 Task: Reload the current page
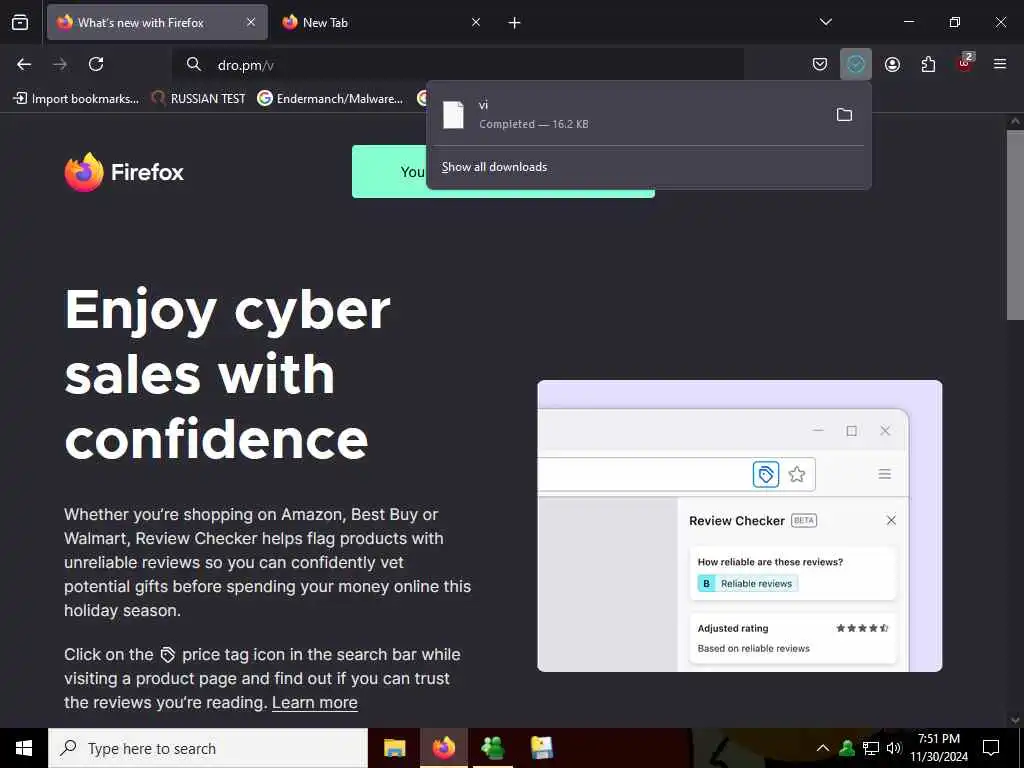96,64
